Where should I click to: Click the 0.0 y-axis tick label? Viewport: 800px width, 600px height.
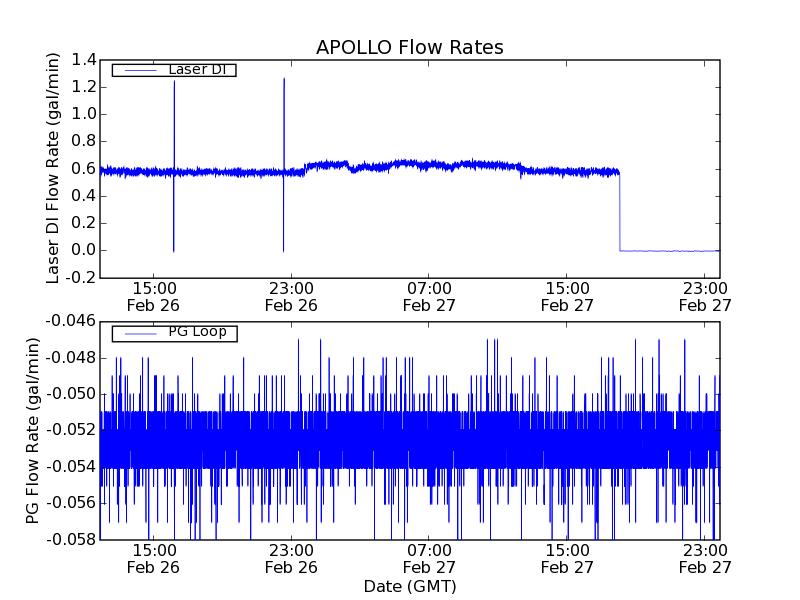pyautogui.click(x=84, y=251)
